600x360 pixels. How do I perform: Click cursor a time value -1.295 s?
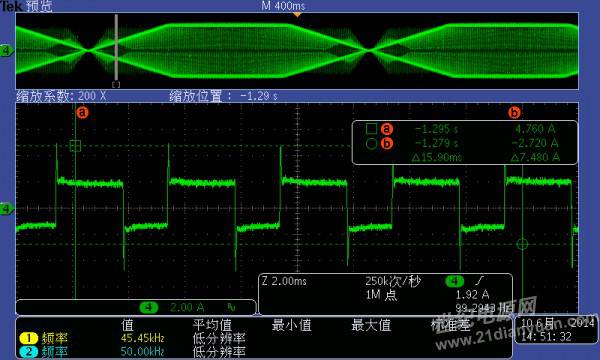point(437,129)
